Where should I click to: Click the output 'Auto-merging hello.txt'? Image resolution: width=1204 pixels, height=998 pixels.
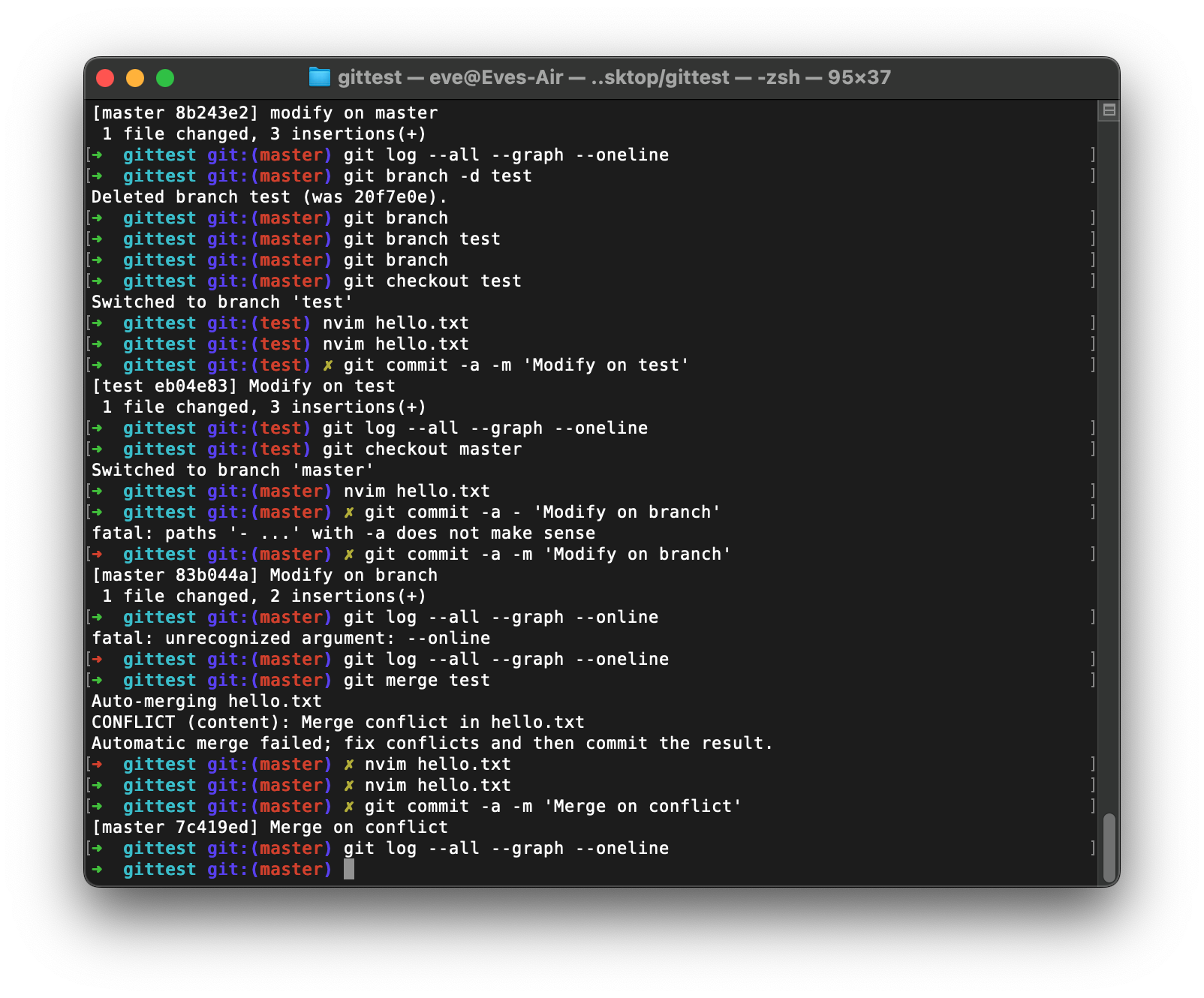tap(206, 702)
